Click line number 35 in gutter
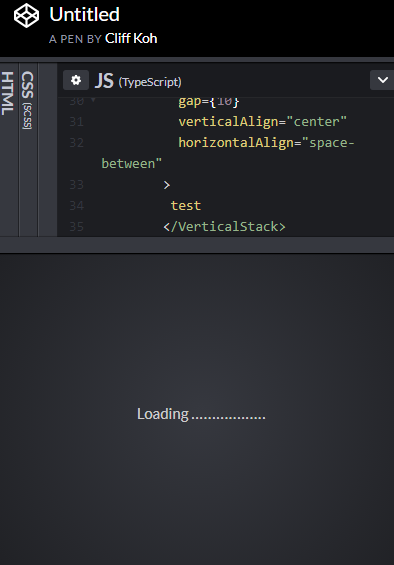The height and width of the screenshot is (565, 394). click(76, 227)
